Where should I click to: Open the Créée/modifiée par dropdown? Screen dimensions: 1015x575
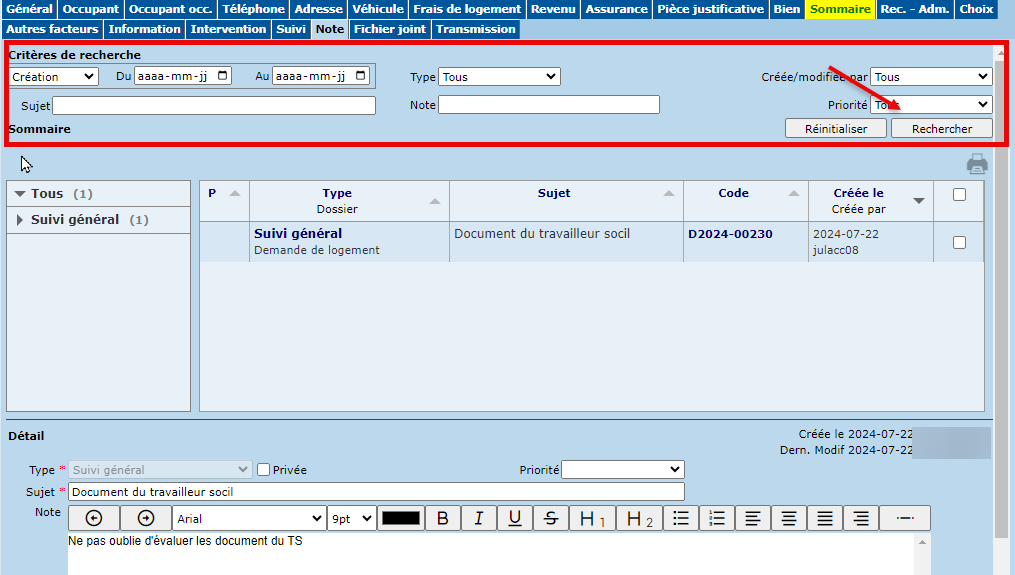(930, 77)
